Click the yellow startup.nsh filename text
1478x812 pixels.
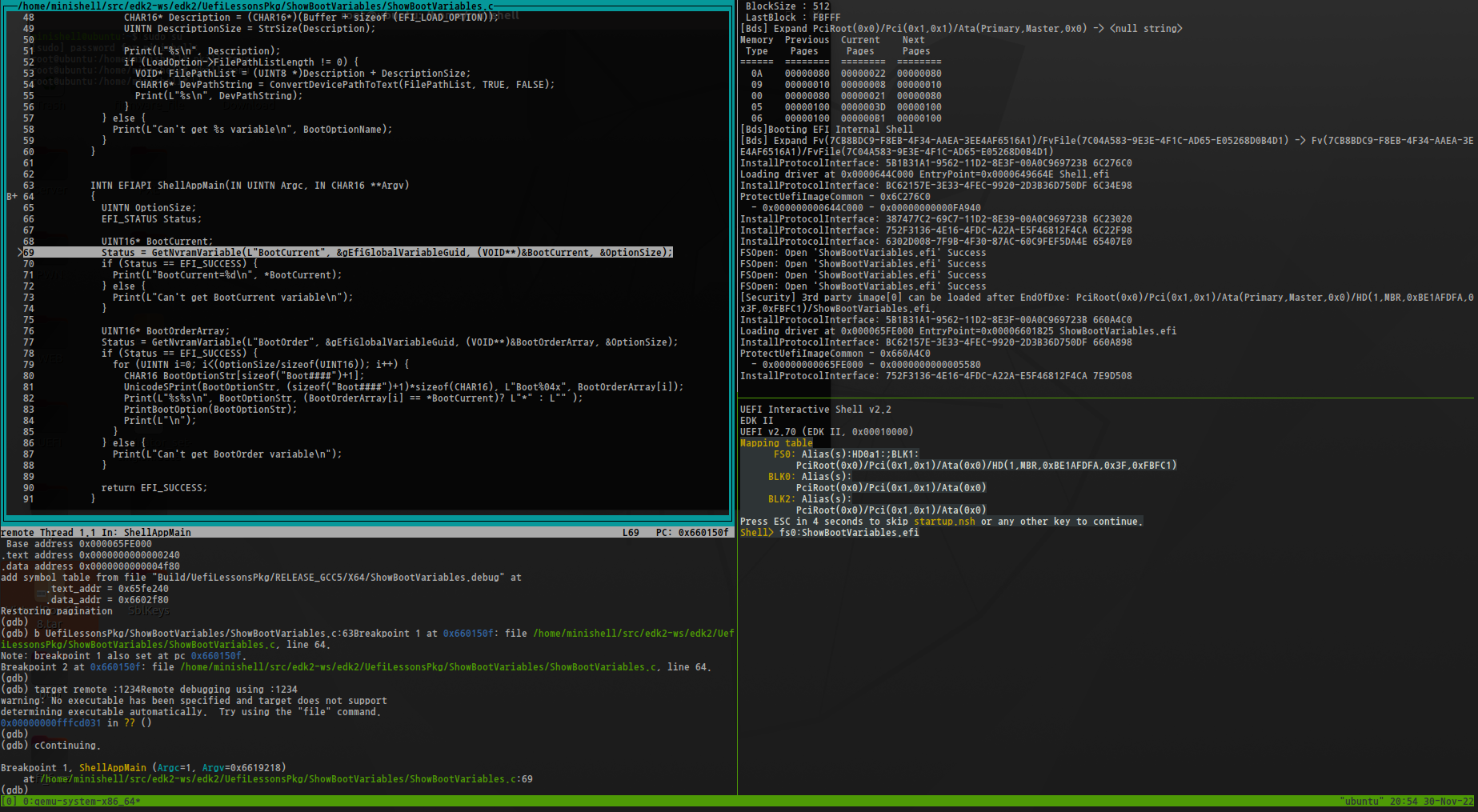(944, 521)
